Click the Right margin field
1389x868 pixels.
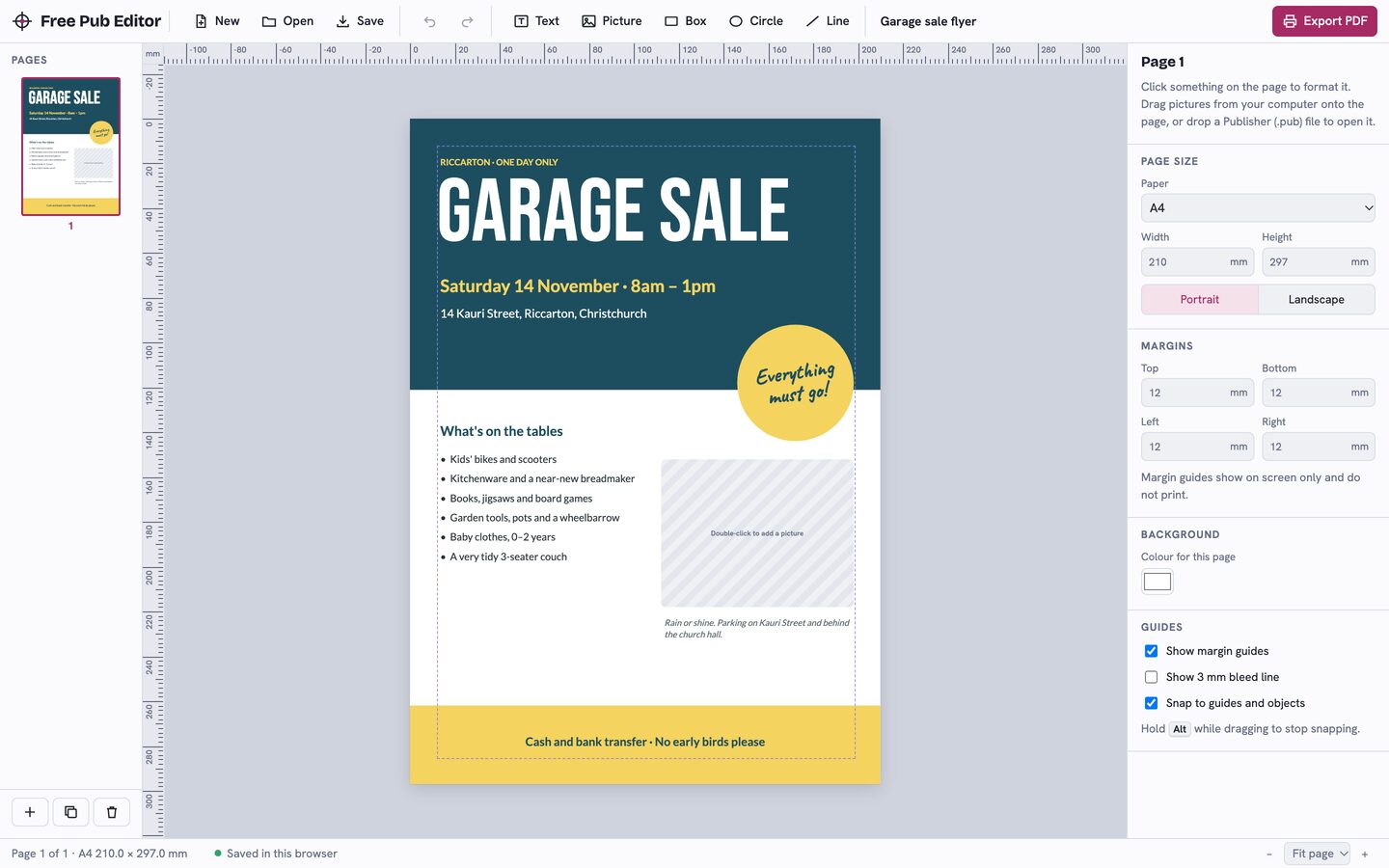pos(1319,448)
